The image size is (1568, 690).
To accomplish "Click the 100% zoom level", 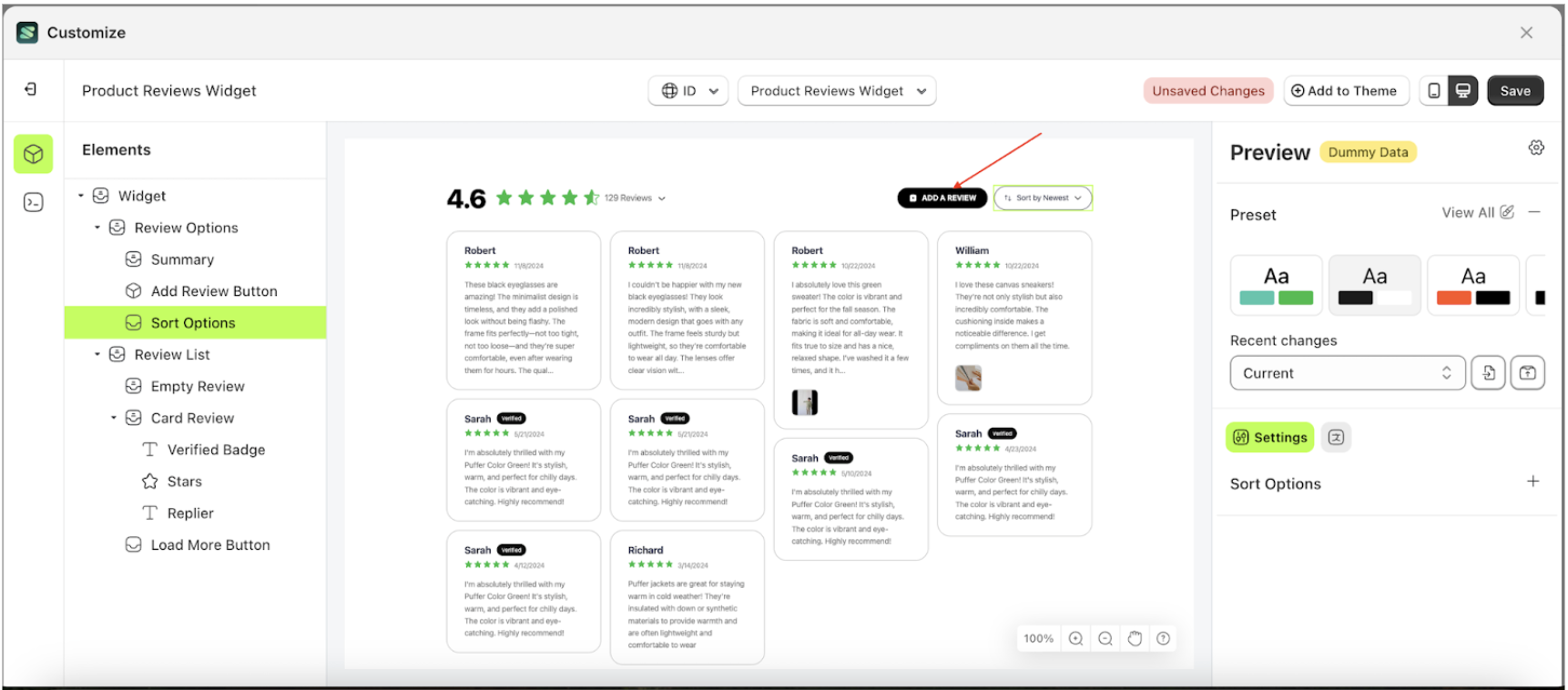I will pyautogui.click(x=1038, y=639).
